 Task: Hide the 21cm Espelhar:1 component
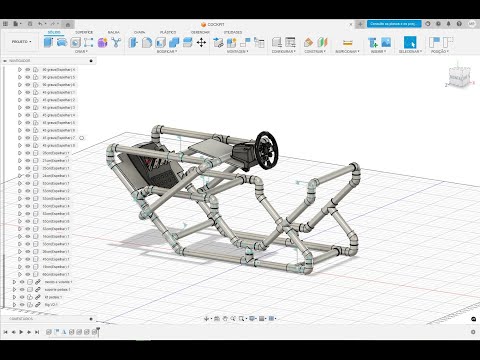[x=28, y=161]
